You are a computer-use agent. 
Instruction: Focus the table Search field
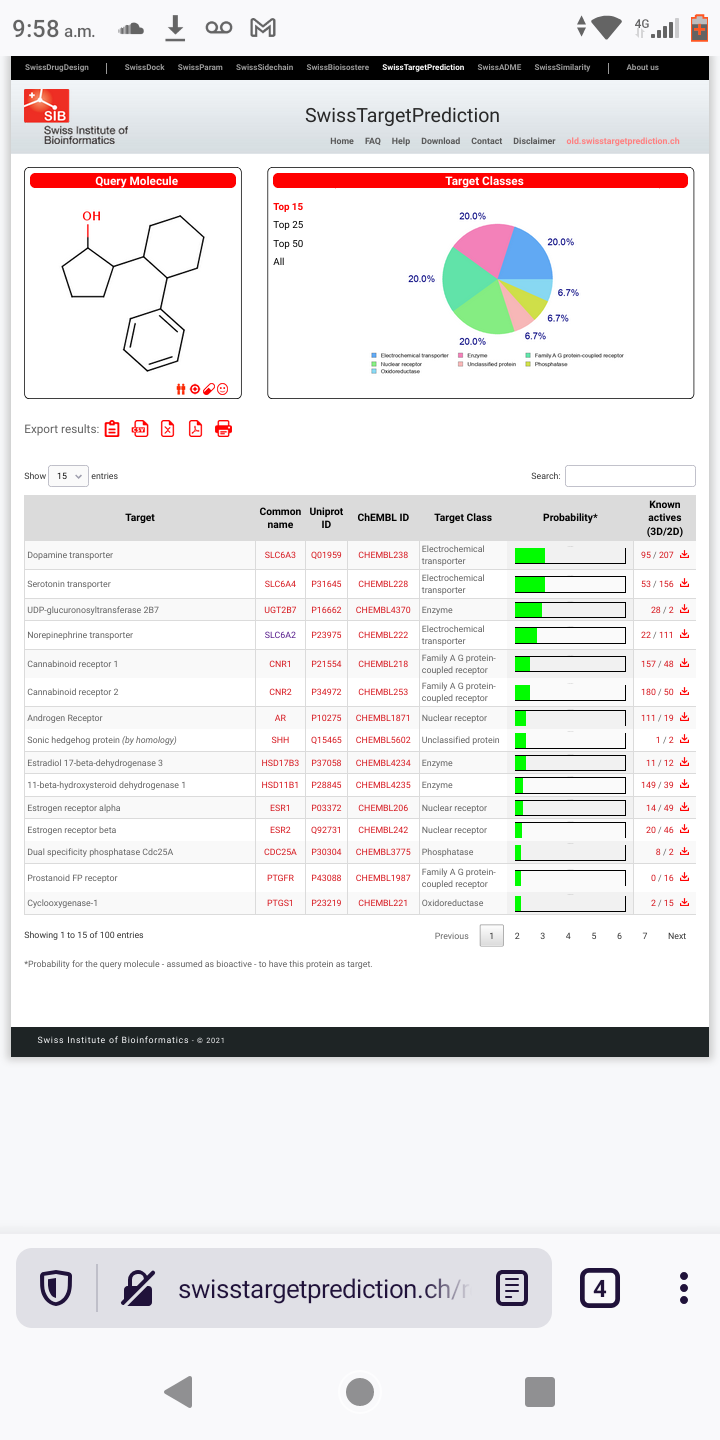tap(630, 476)
